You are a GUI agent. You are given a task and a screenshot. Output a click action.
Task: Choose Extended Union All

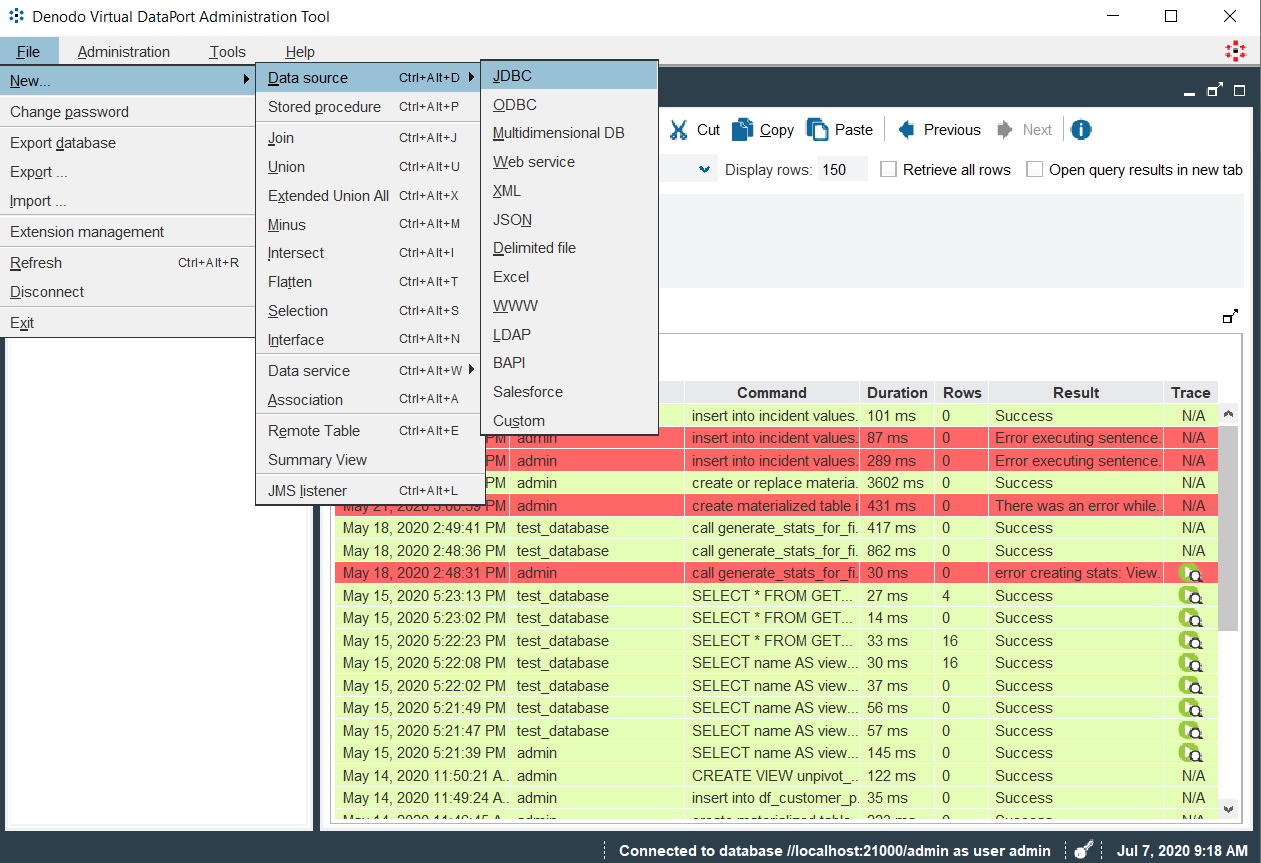coord(370,196)
